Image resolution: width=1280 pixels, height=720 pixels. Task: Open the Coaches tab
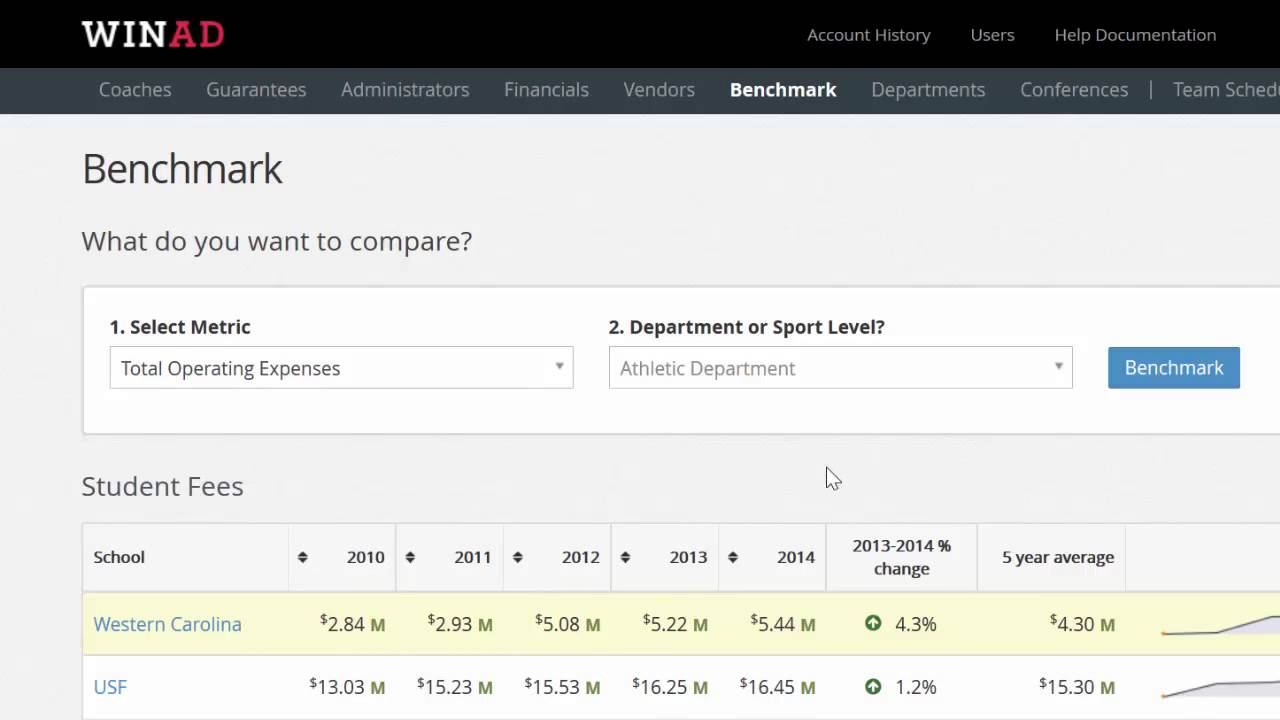tap(135, 90)
